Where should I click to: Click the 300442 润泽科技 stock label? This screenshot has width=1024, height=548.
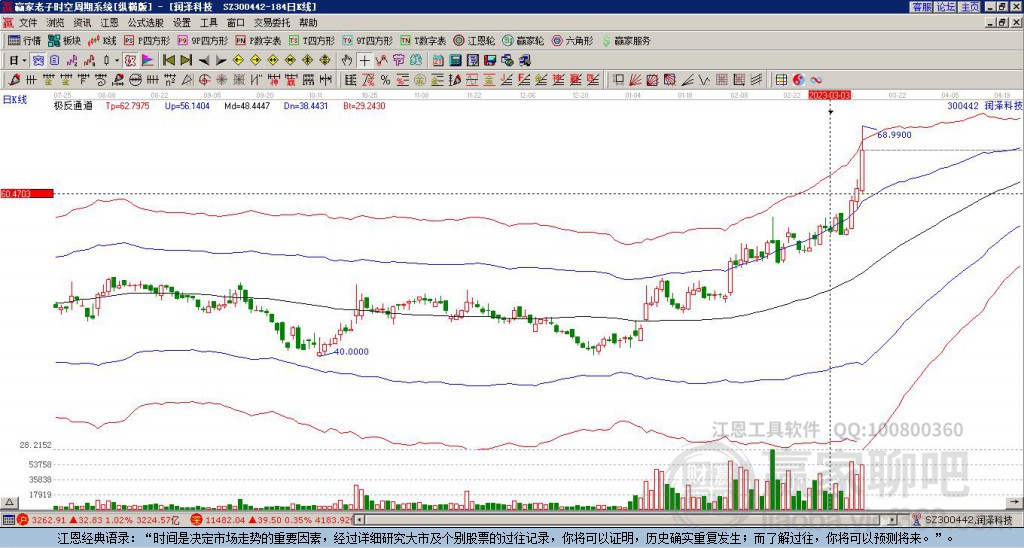985,106
